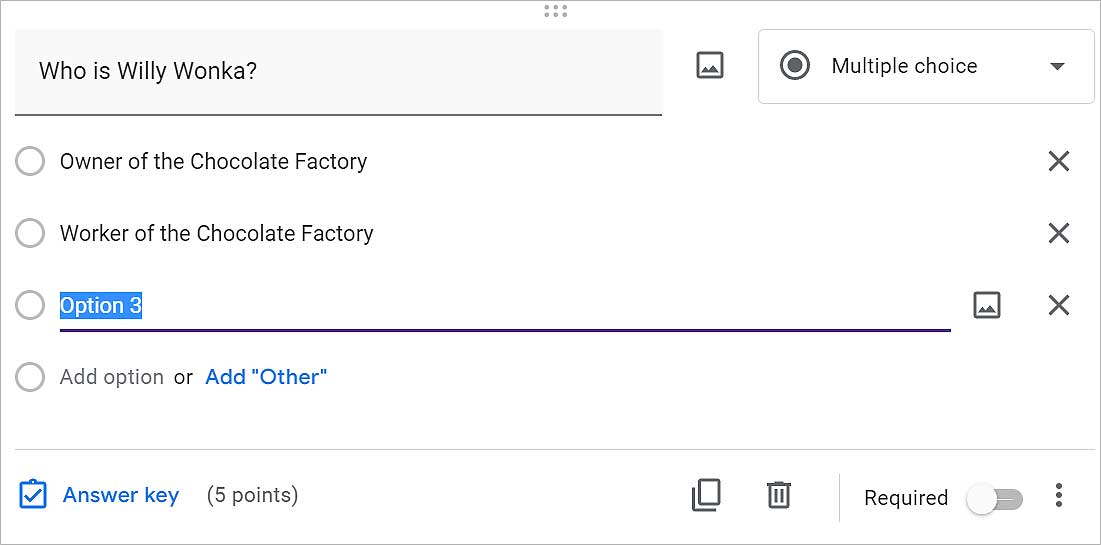Toggle the Required switch
Viewport: 1101px width, 545px height.
995,499
